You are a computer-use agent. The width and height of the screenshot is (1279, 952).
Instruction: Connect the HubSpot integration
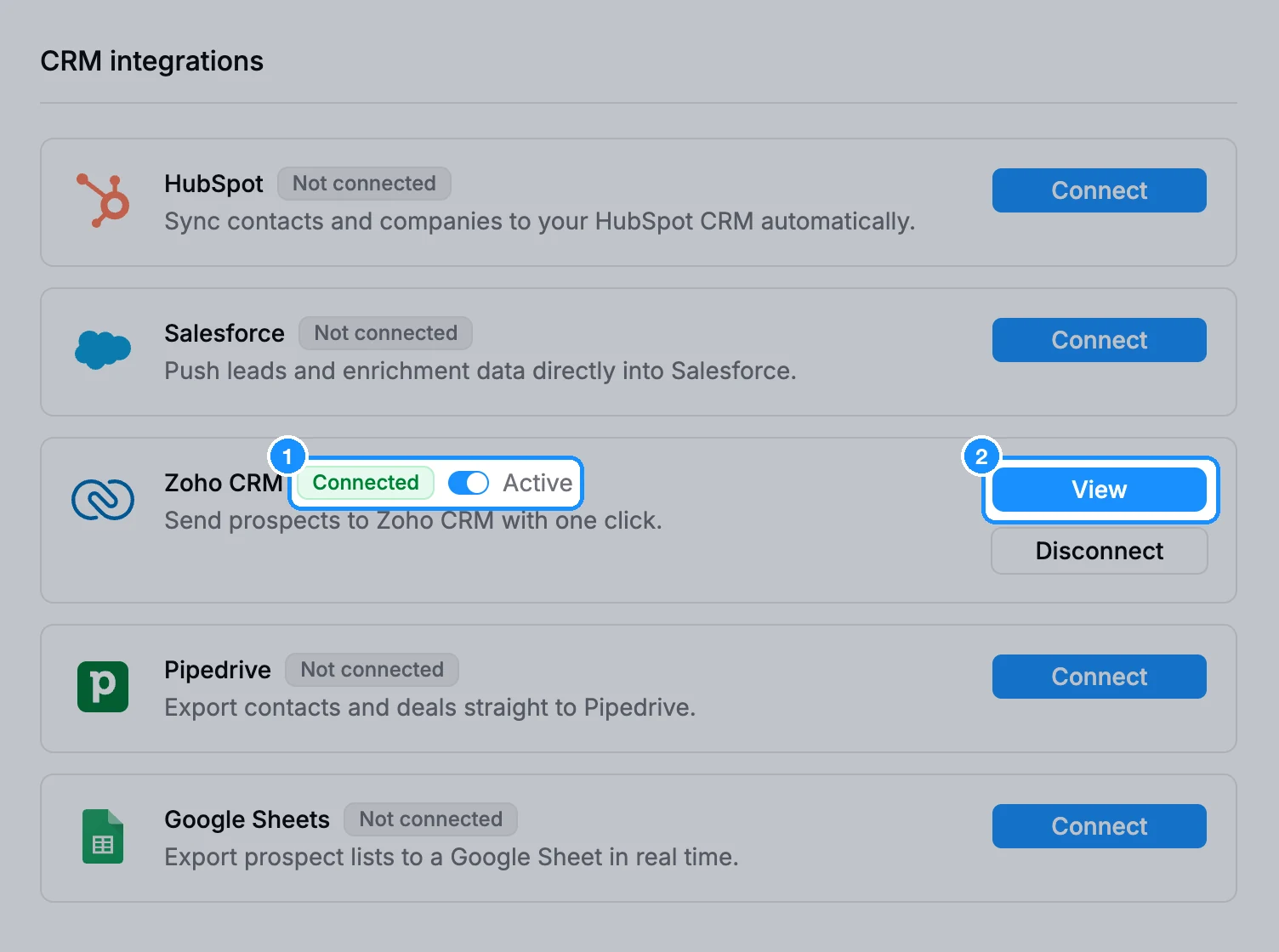click(1099, 190)
